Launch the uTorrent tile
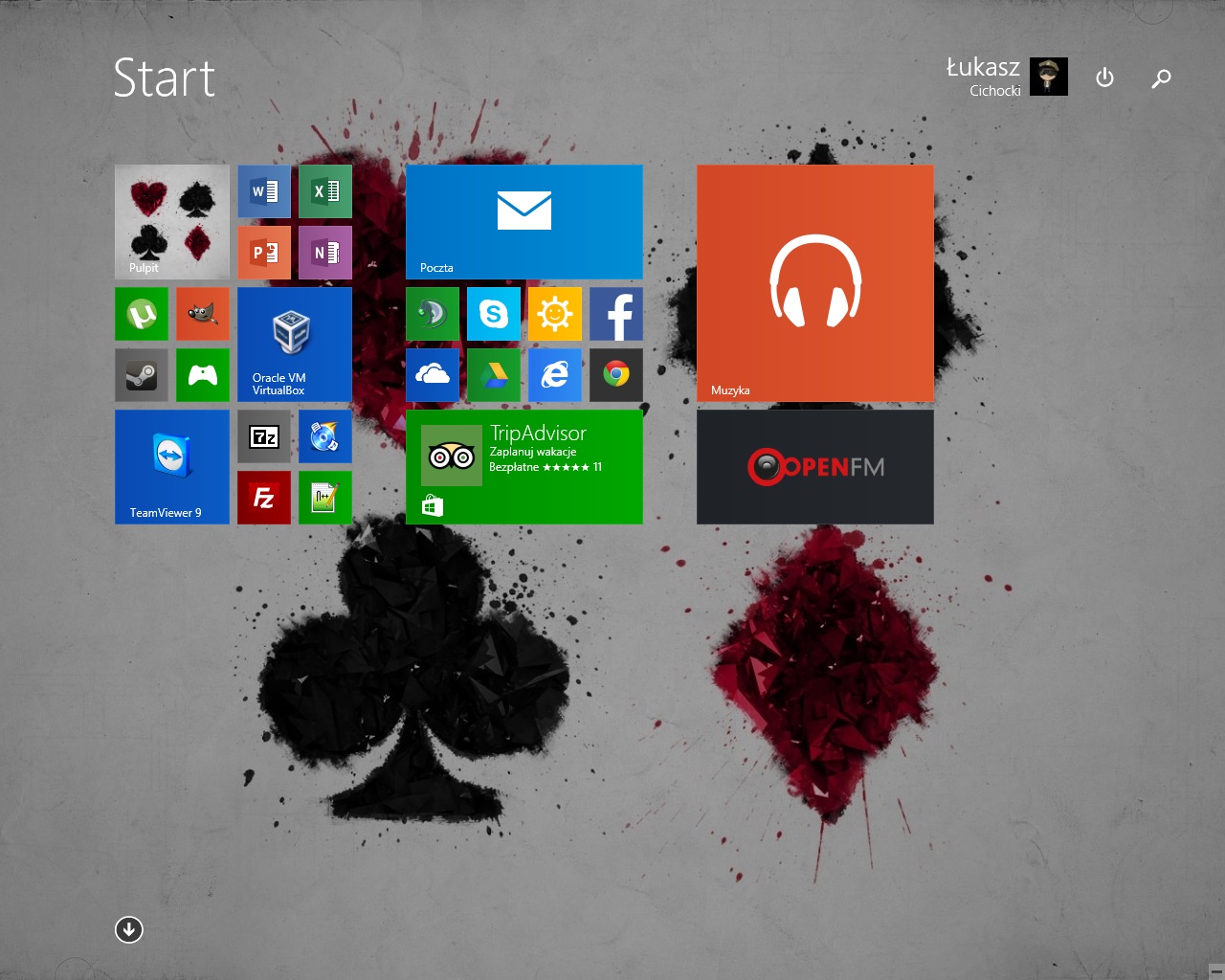The image size is (1225, 980). pyautogui.click(x=142, y=314)
